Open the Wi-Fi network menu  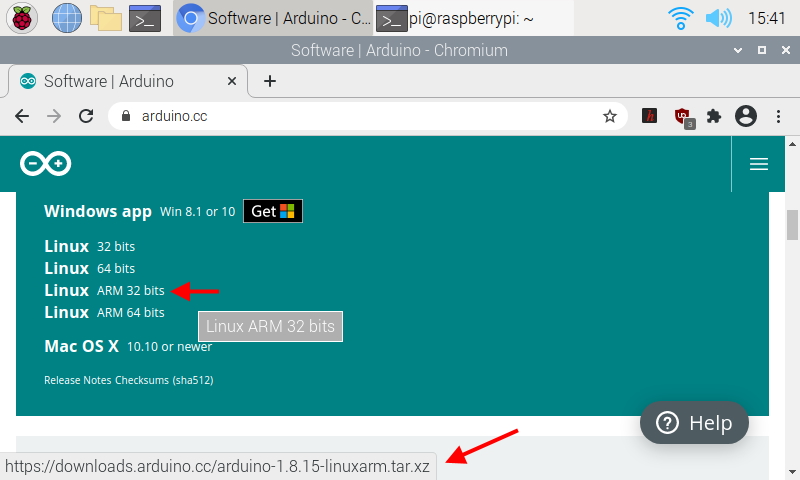(681, 19)
